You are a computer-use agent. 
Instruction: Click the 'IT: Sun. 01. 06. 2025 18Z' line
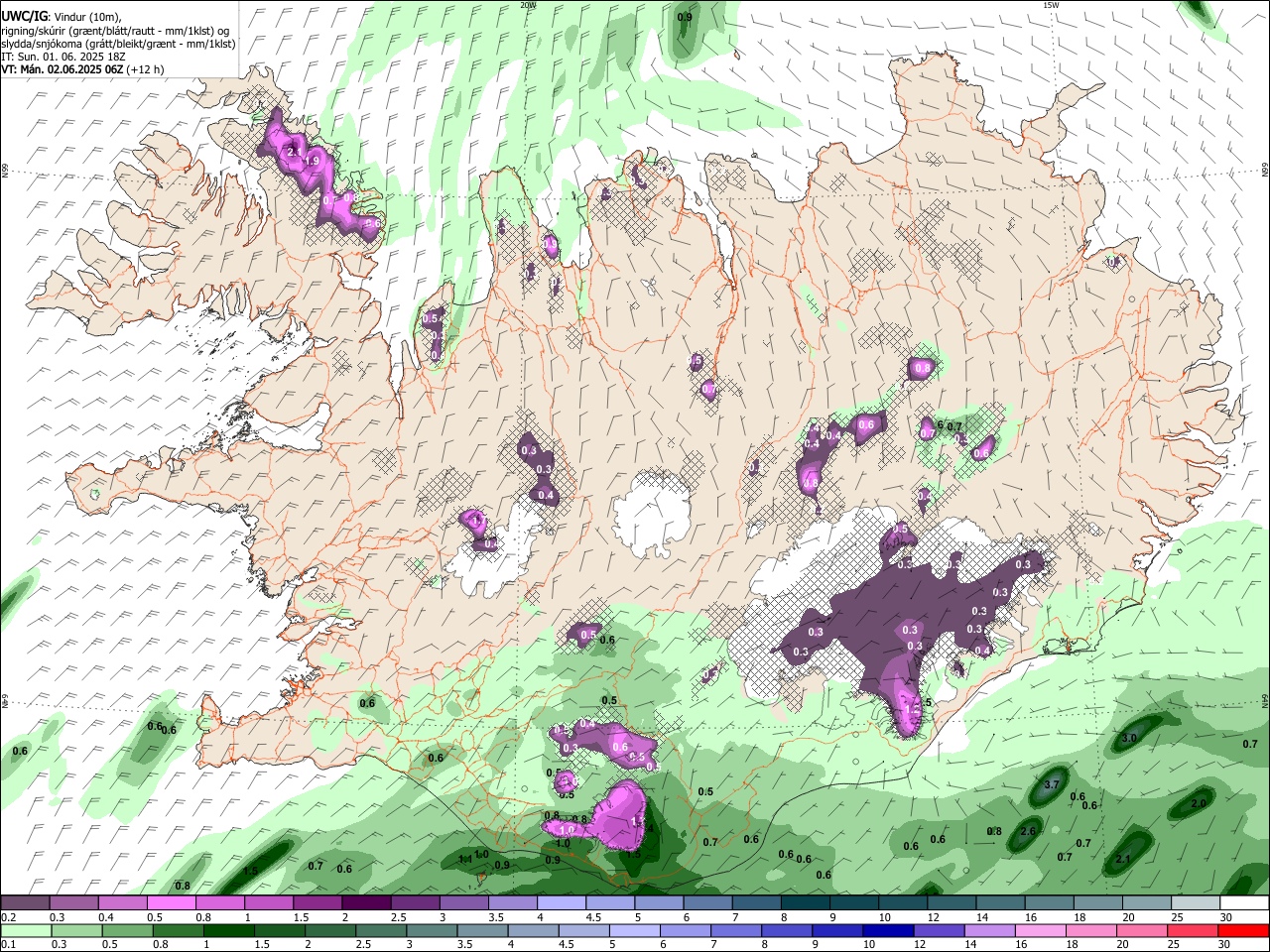[63, 57]
